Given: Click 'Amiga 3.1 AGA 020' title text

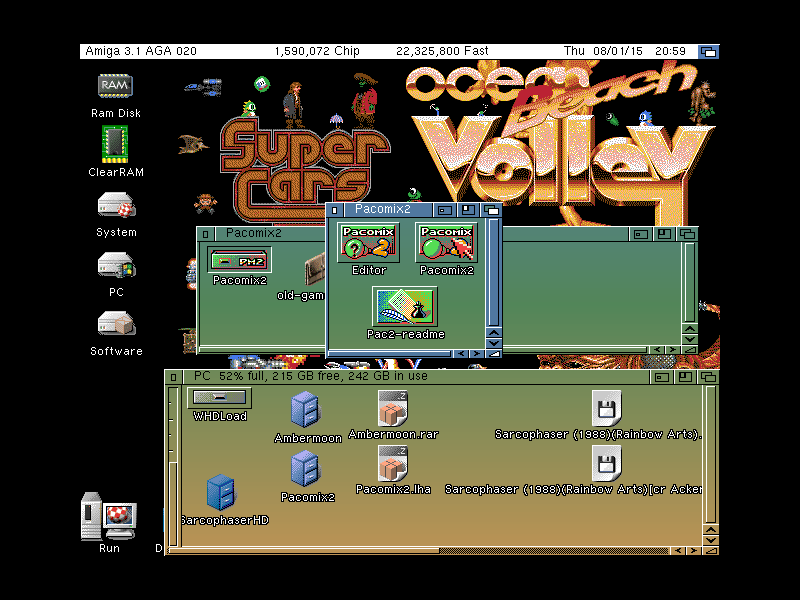Looking at the screenshot, I should pos(141,51).
